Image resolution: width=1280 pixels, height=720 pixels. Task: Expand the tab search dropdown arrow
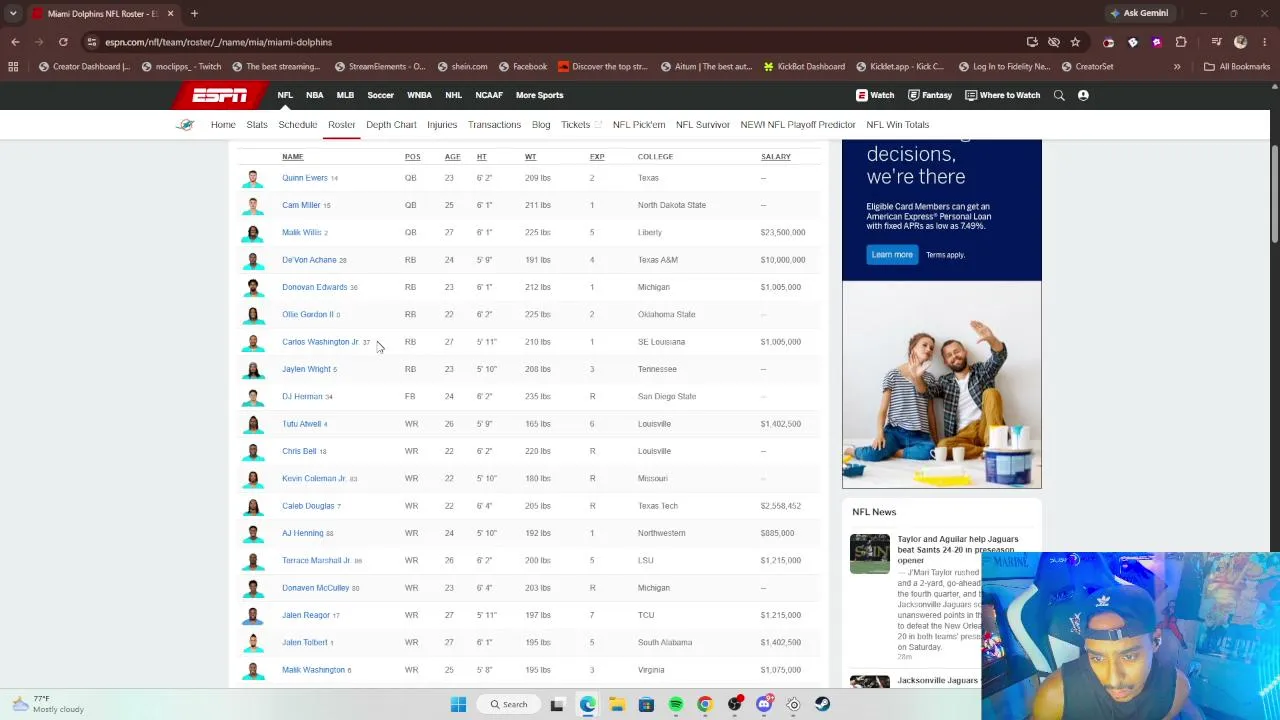click(13, 14)
